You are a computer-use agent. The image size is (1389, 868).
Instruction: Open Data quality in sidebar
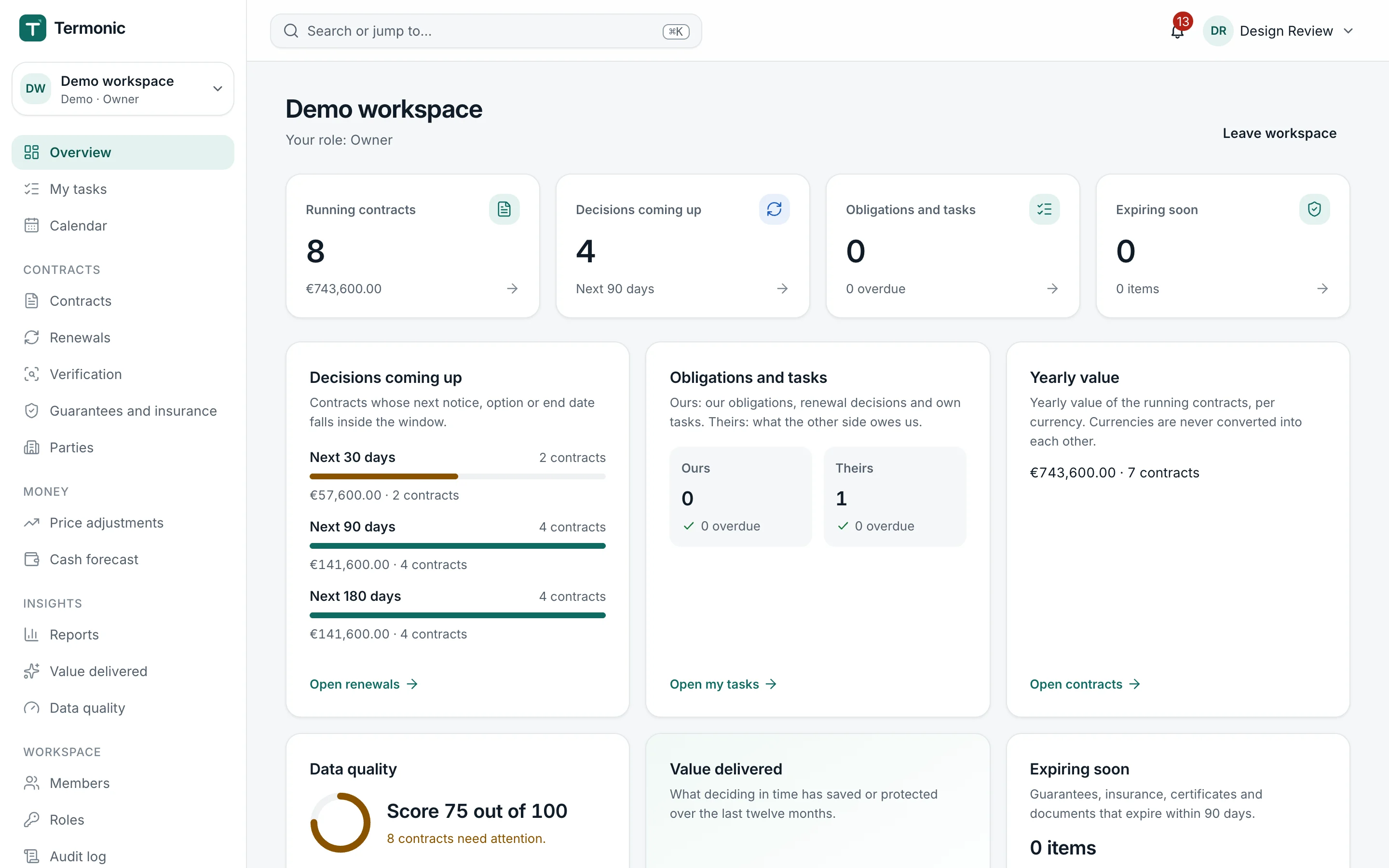click(123, 708)
